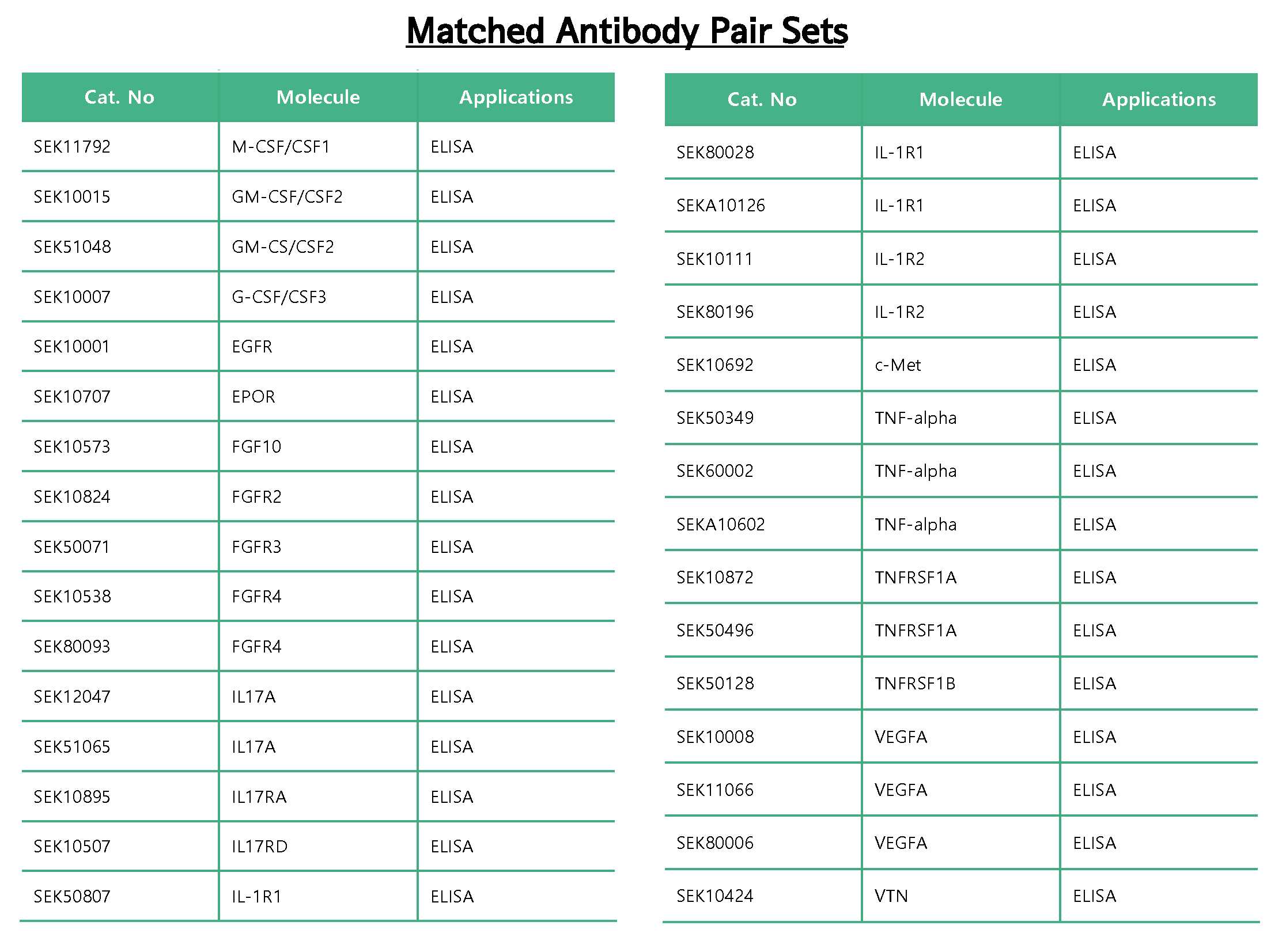Select catalog number SEK10015
1286x952 pixels.
(x=72, y=197)
